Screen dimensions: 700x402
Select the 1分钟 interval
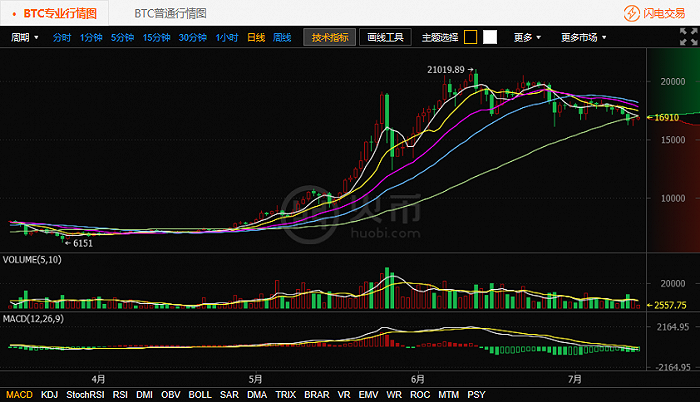click(x=91, y=38)
